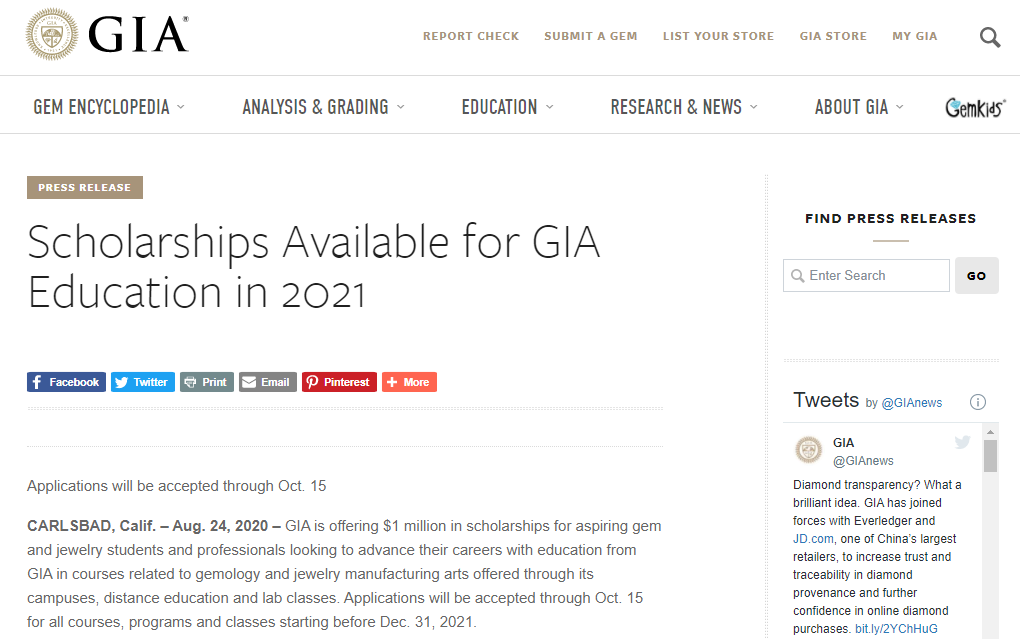The height and width of the screenshot is (639, 1020).
Task: Print this press release
Action: [206, 382]
